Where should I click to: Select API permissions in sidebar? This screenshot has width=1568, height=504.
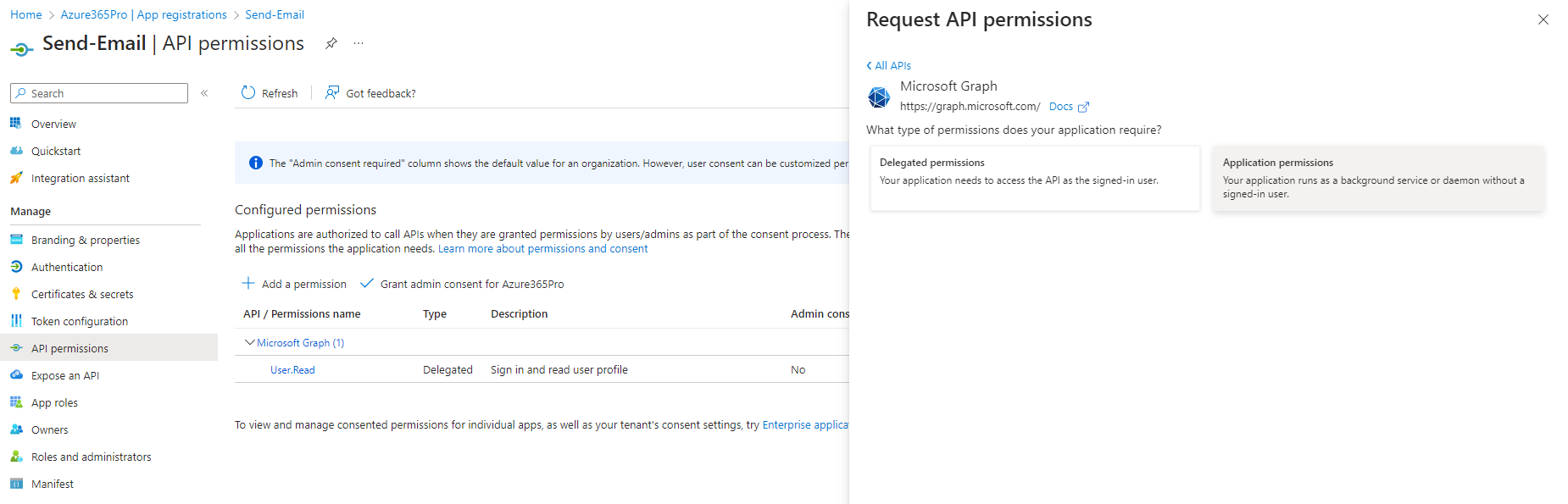coord(108,348)
